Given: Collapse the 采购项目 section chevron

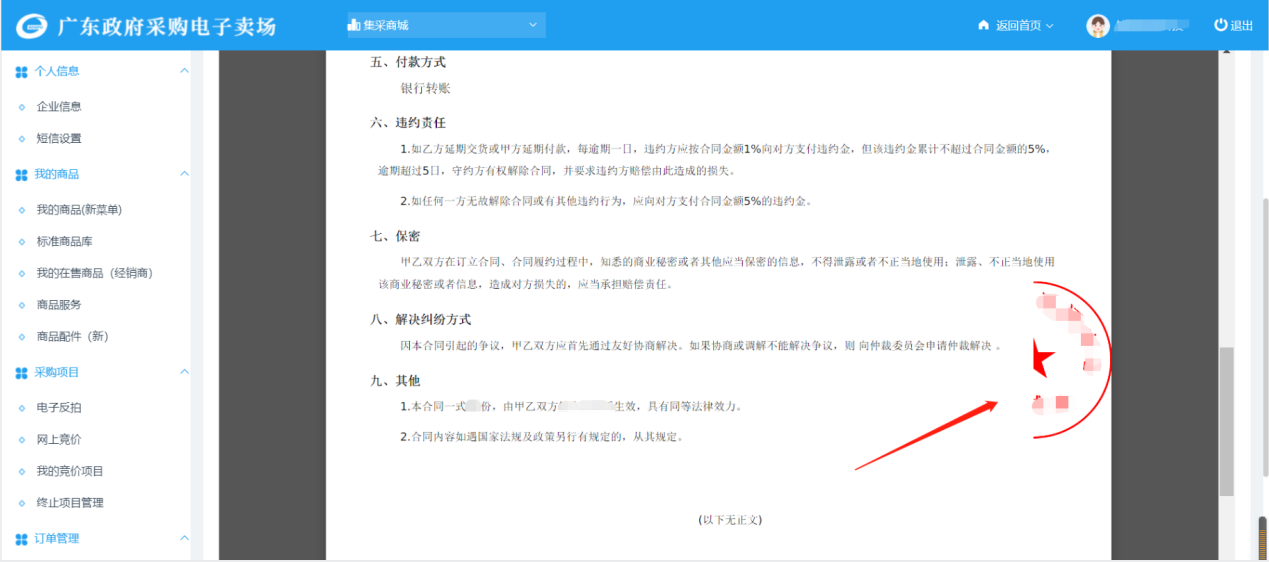Looking at the screenshot, I should point(184,372).
